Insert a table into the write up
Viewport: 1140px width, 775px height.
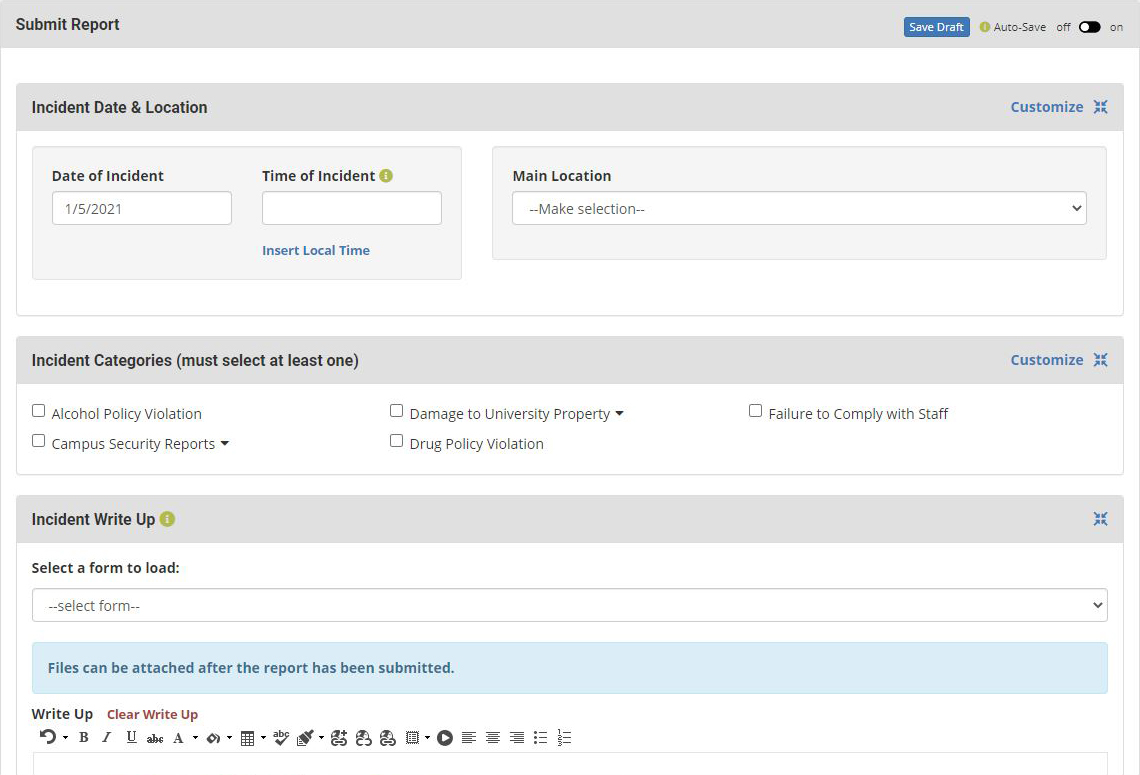pos(245,737)
